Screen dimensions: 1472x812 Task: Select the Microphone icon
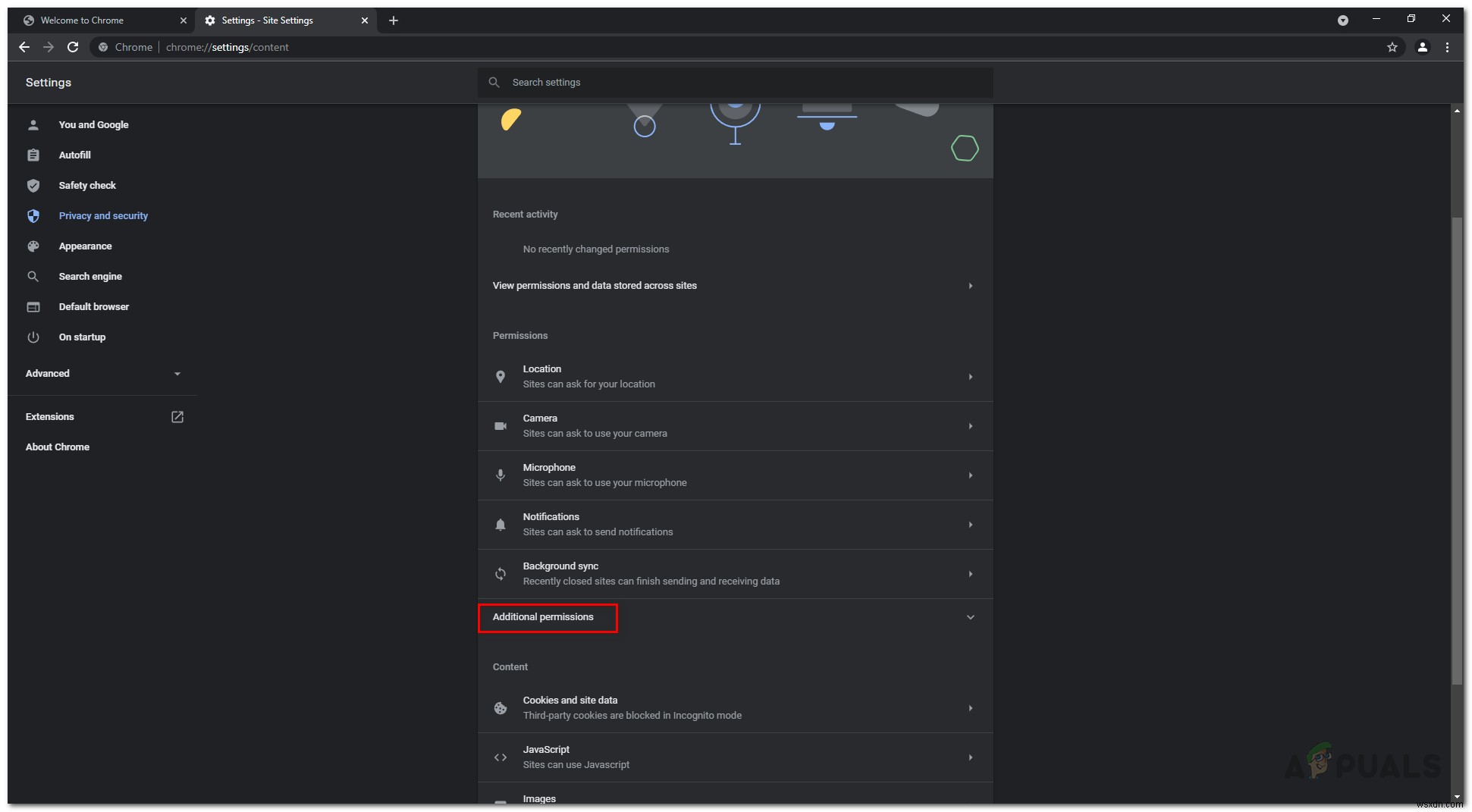coord(501,475)
